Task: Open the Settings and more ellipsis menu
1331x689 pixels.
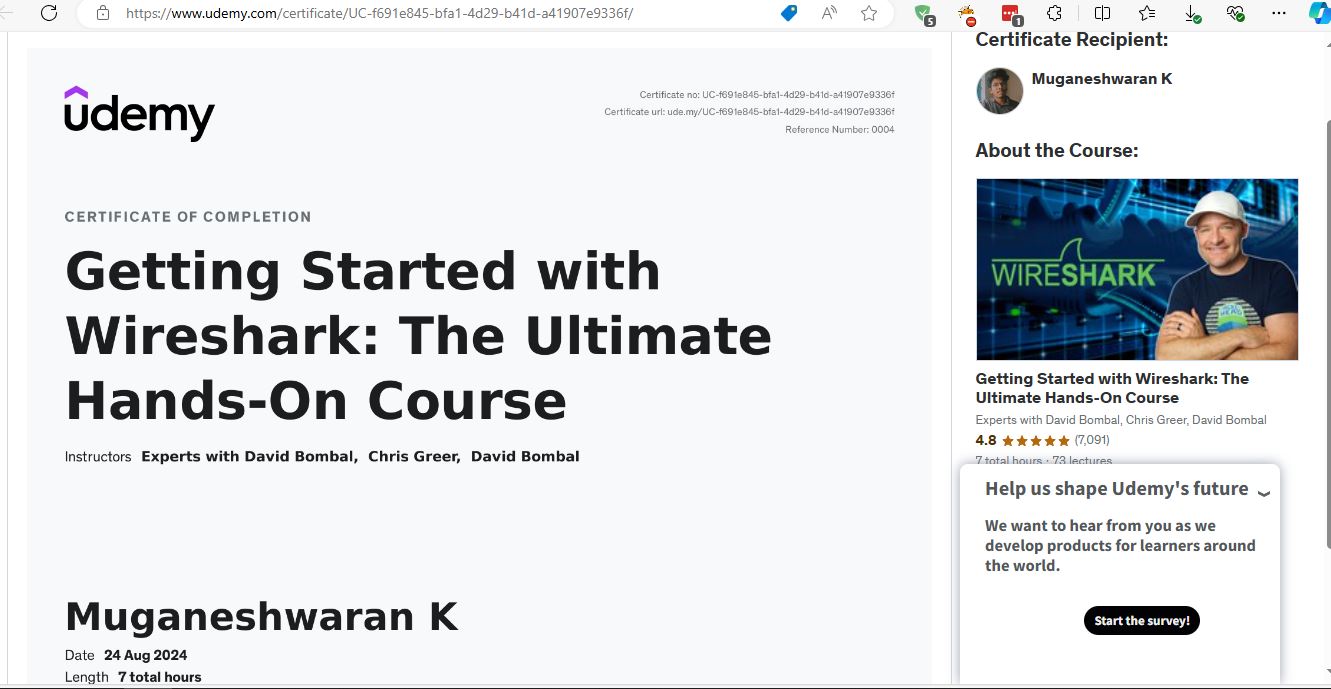Action: pyautogui.click(x=1279, y=14)
